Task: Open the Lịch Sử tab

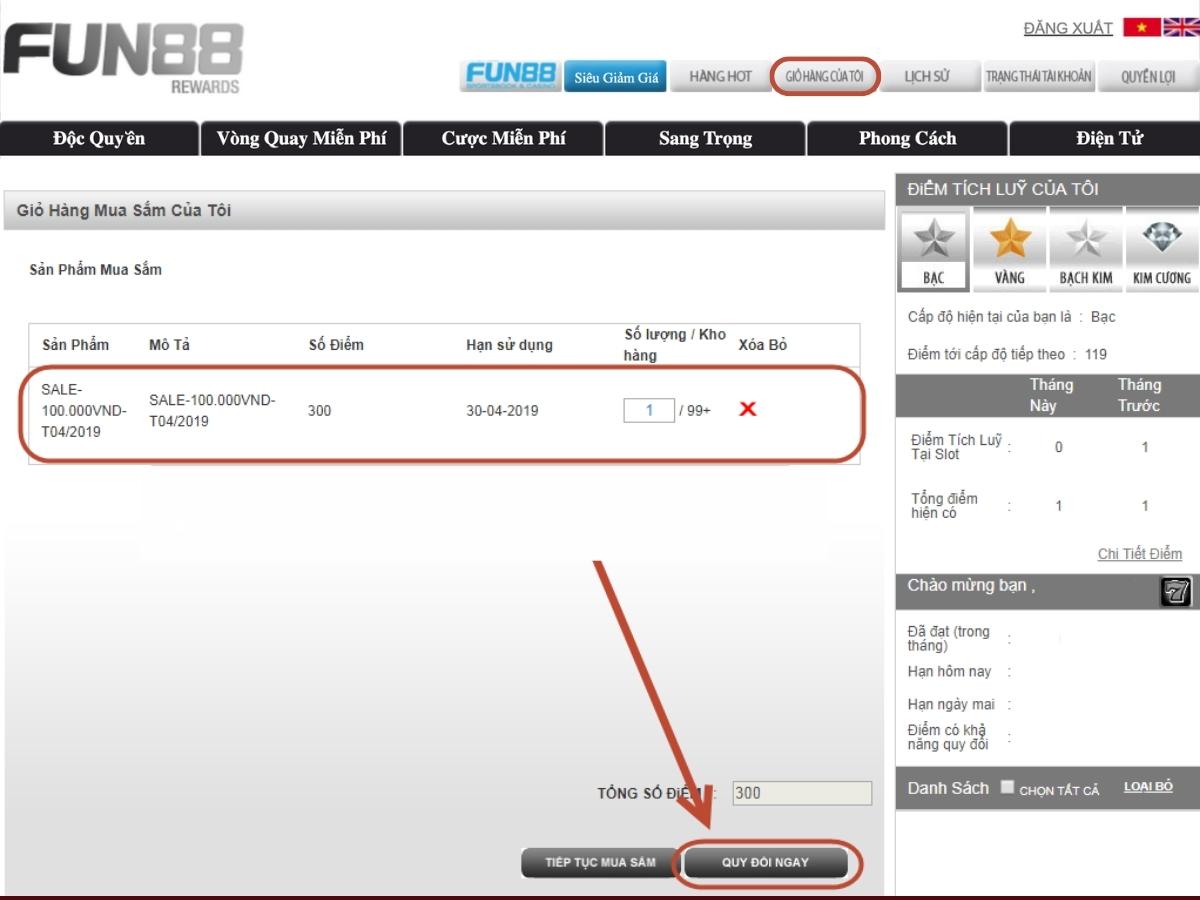Action: pyautogui.click(x=927, y=76)
